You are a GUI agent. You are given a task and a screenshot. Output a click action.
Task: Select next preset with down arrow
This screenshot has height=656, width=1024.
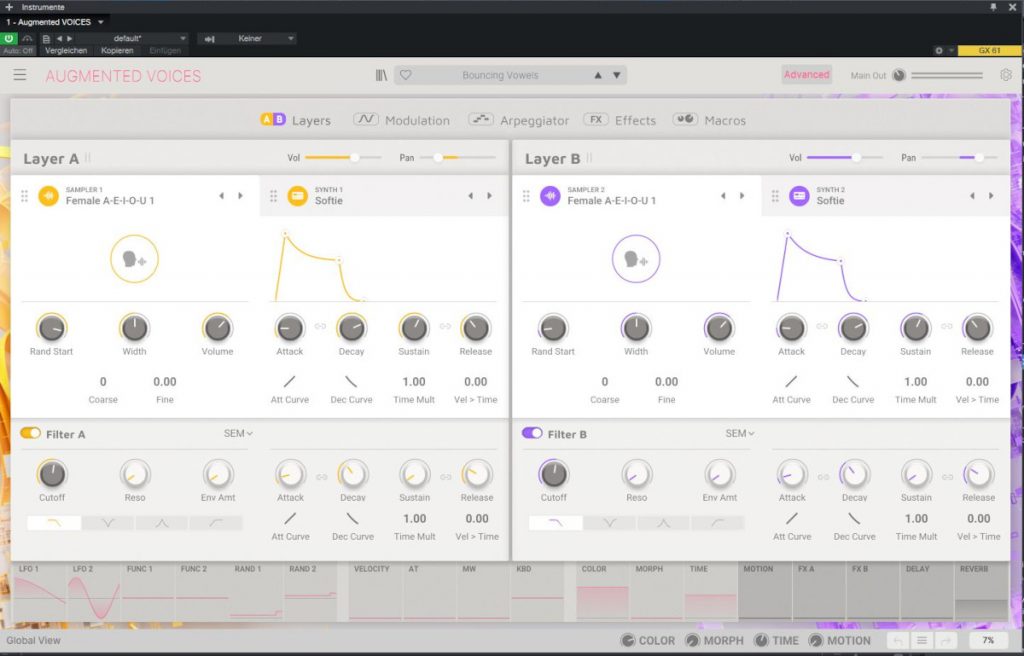(x=616, y=75)
